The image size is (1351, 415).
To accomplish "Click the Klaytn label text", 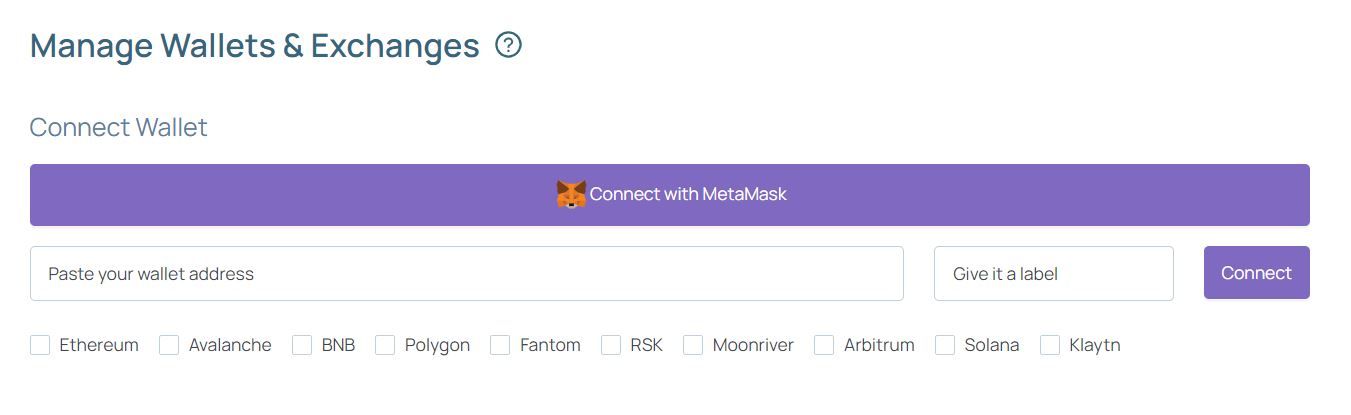I will click(x=1094, y=345).
